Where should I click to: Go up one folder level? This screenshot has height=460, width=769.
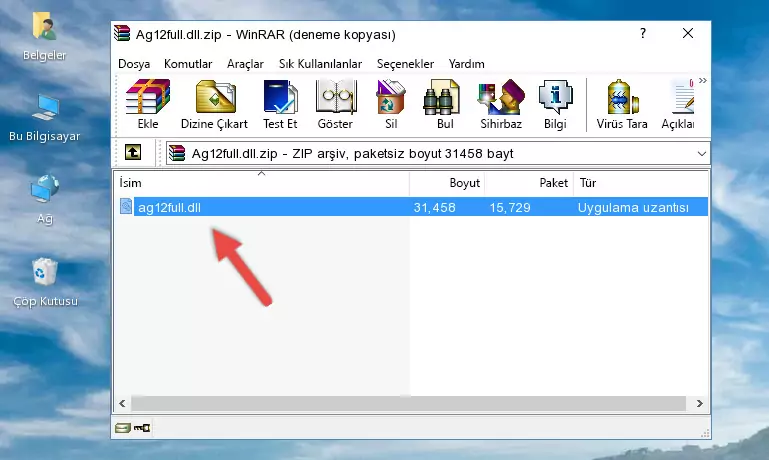click(x=133, y=153)
